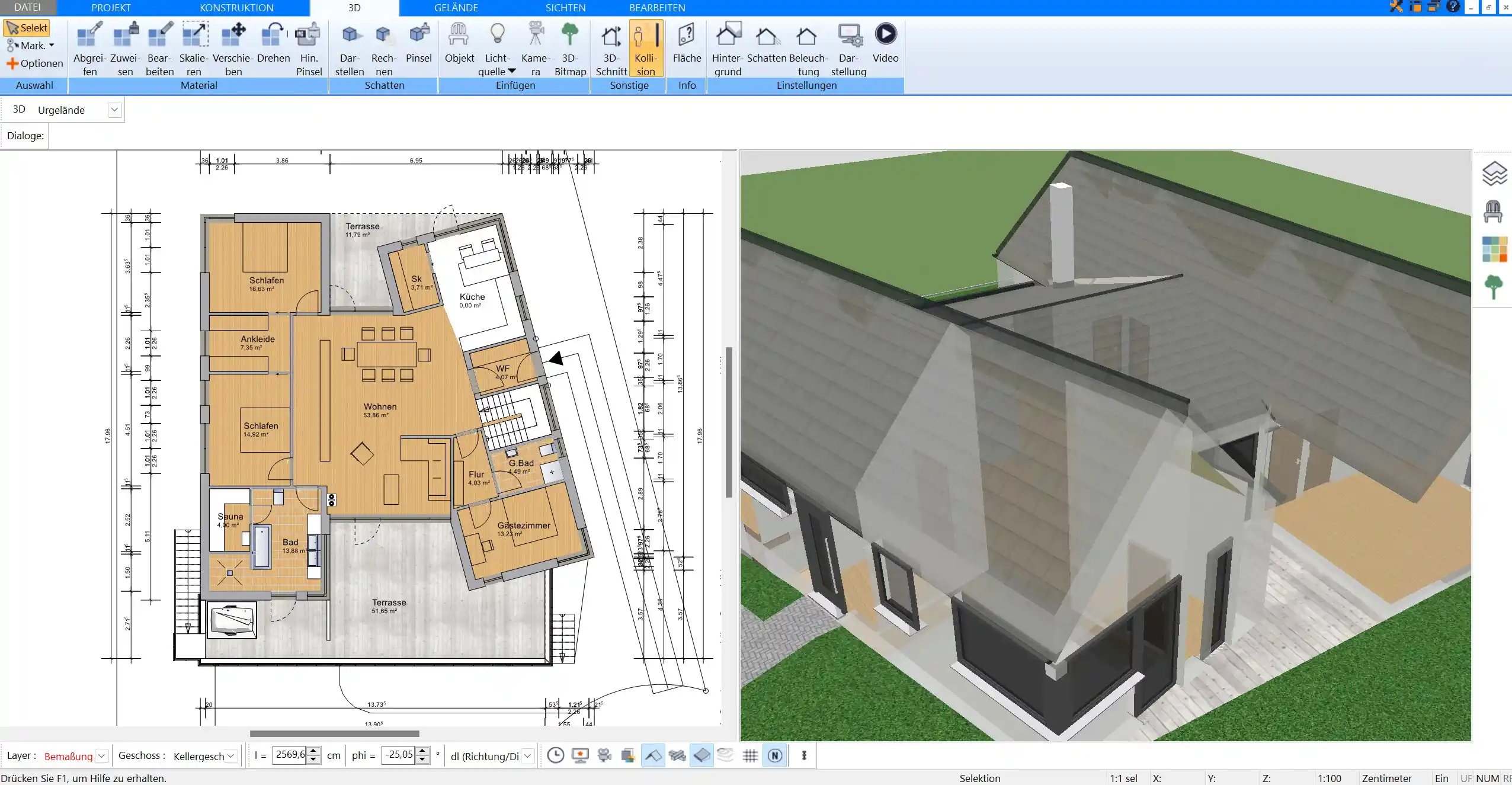Decrease the phi angle stepper
Viewport: 1512px width, 785px height.
(x=422, y=760)
